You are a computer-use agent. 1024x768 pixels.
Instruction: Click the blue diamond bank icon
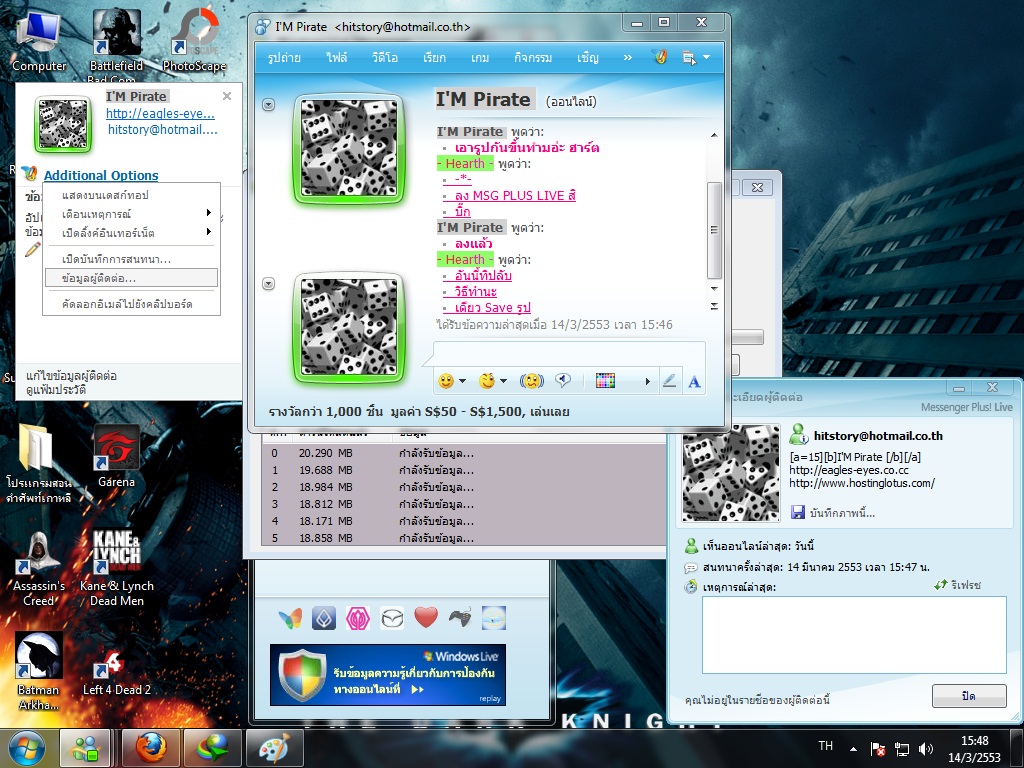(324, 618)
